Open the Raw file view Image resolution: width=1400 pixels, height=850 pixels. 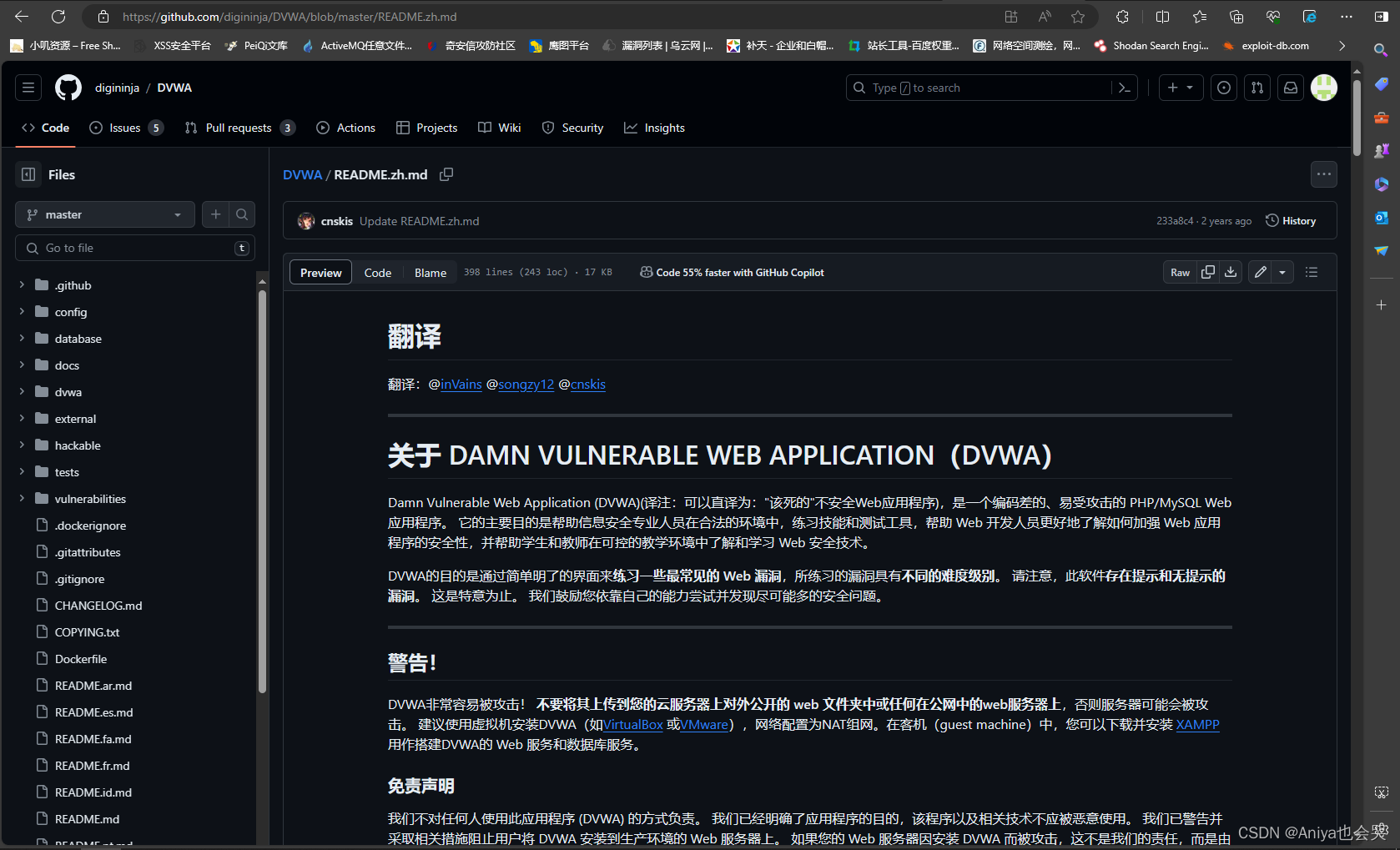click(x=1180, y=272)
